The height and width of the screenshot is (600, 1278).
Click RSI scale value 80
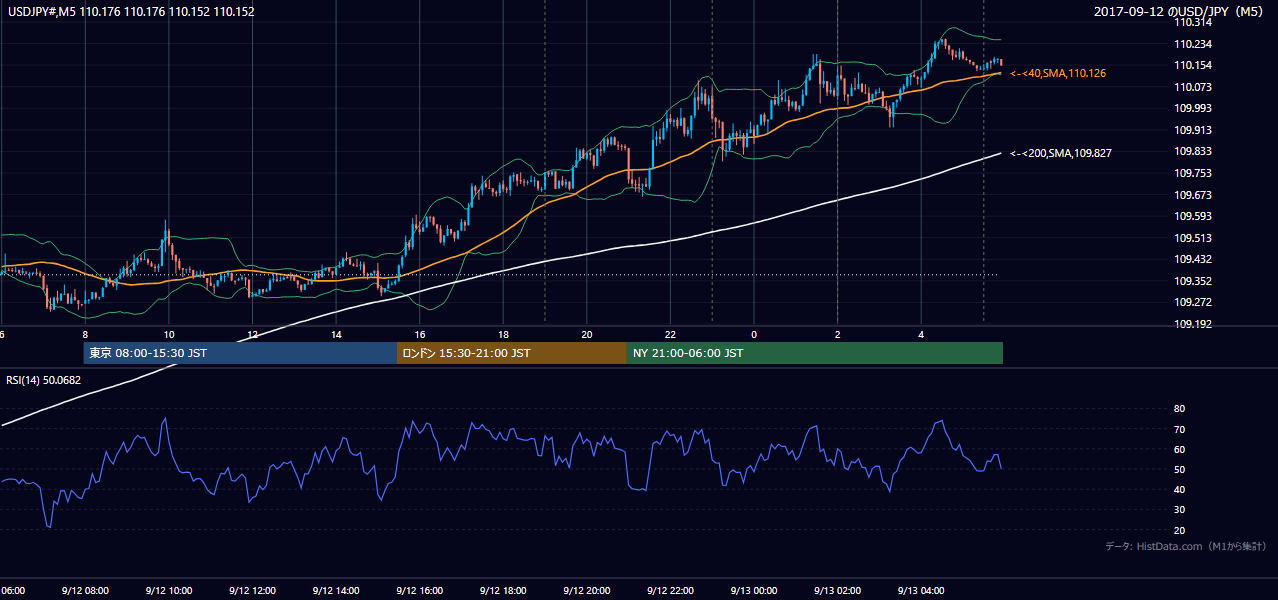tap(1179, 409)
